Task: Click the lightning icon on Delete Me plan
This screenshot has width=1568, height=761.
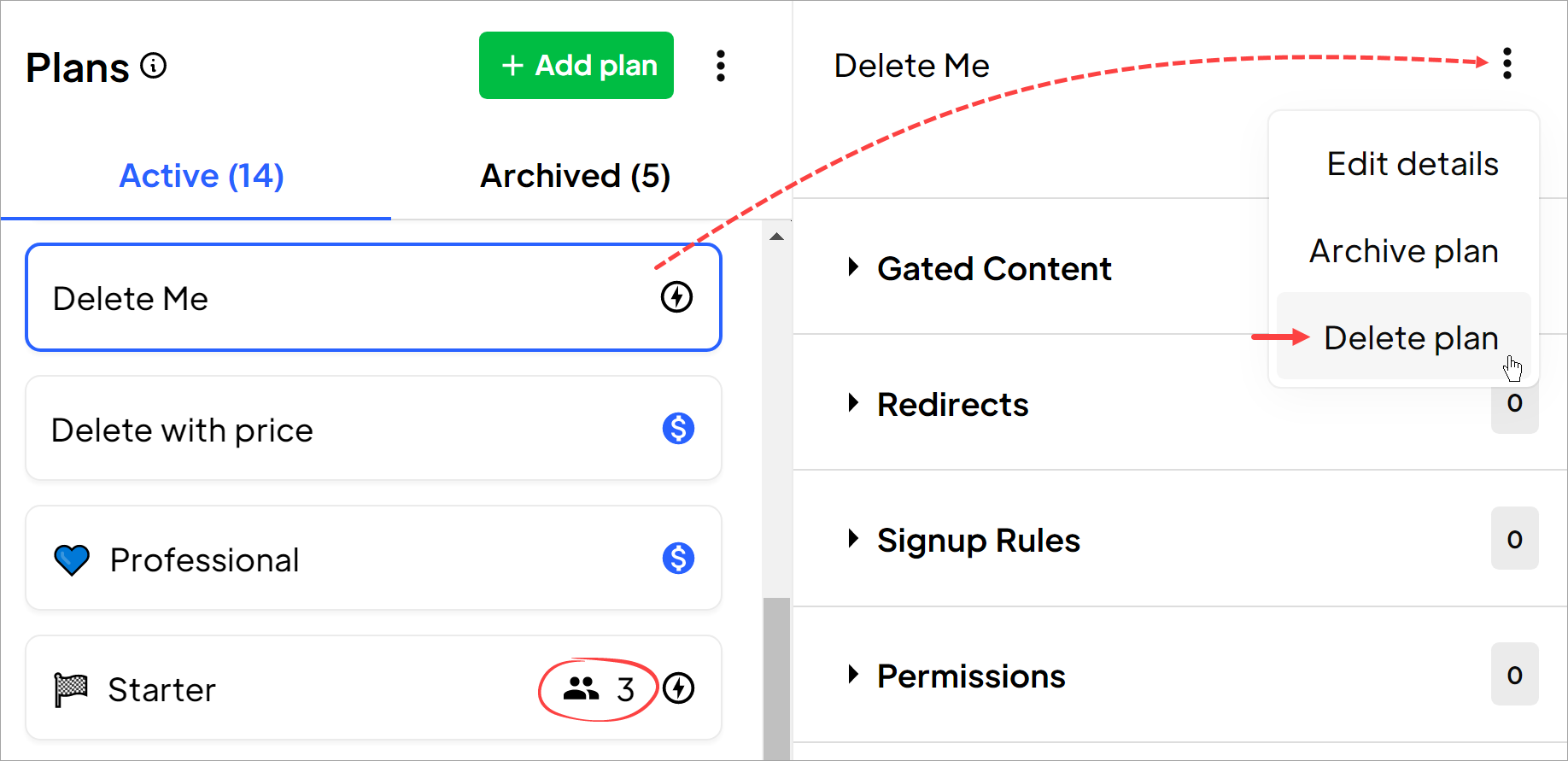Action: pyautogui.click(x=677, y=297)
